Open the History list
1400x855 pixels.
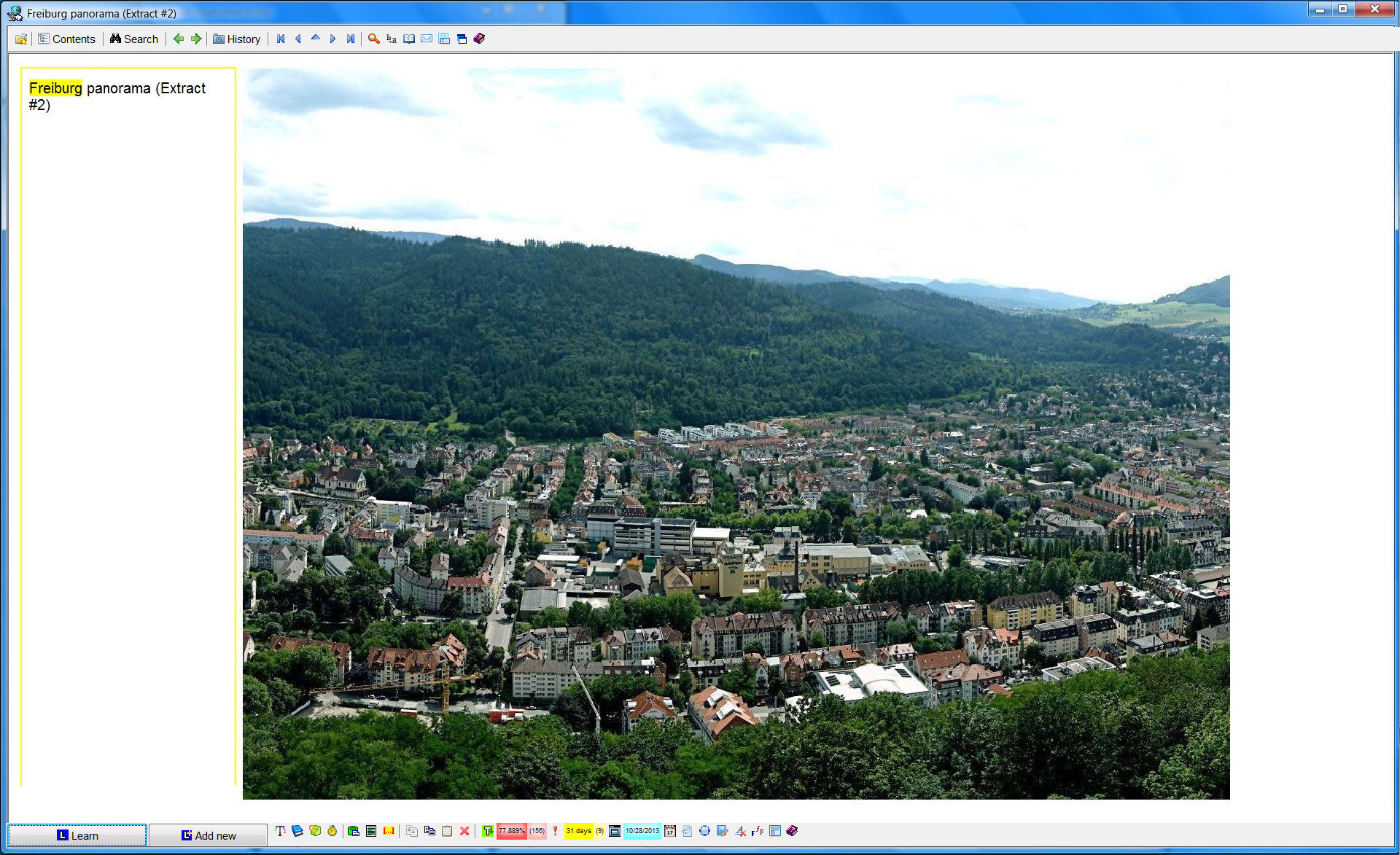[237, 39]
